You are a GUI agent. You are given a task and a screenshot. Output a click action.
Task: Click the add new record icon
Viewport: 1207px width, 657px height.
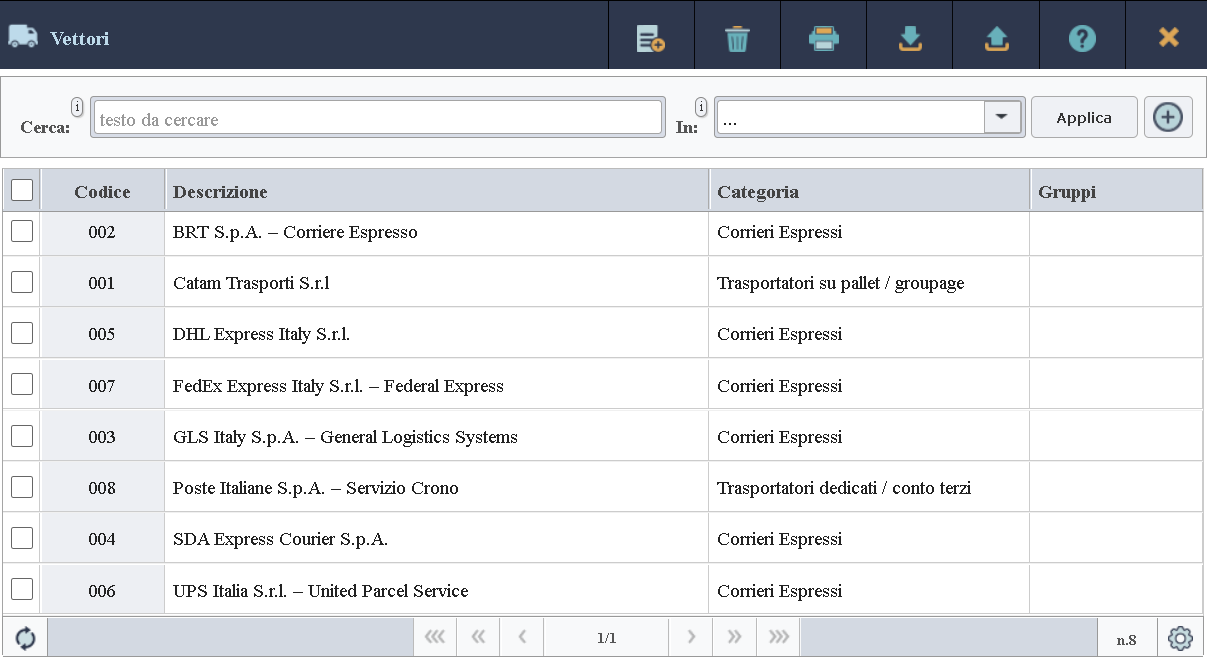(651, 38)
